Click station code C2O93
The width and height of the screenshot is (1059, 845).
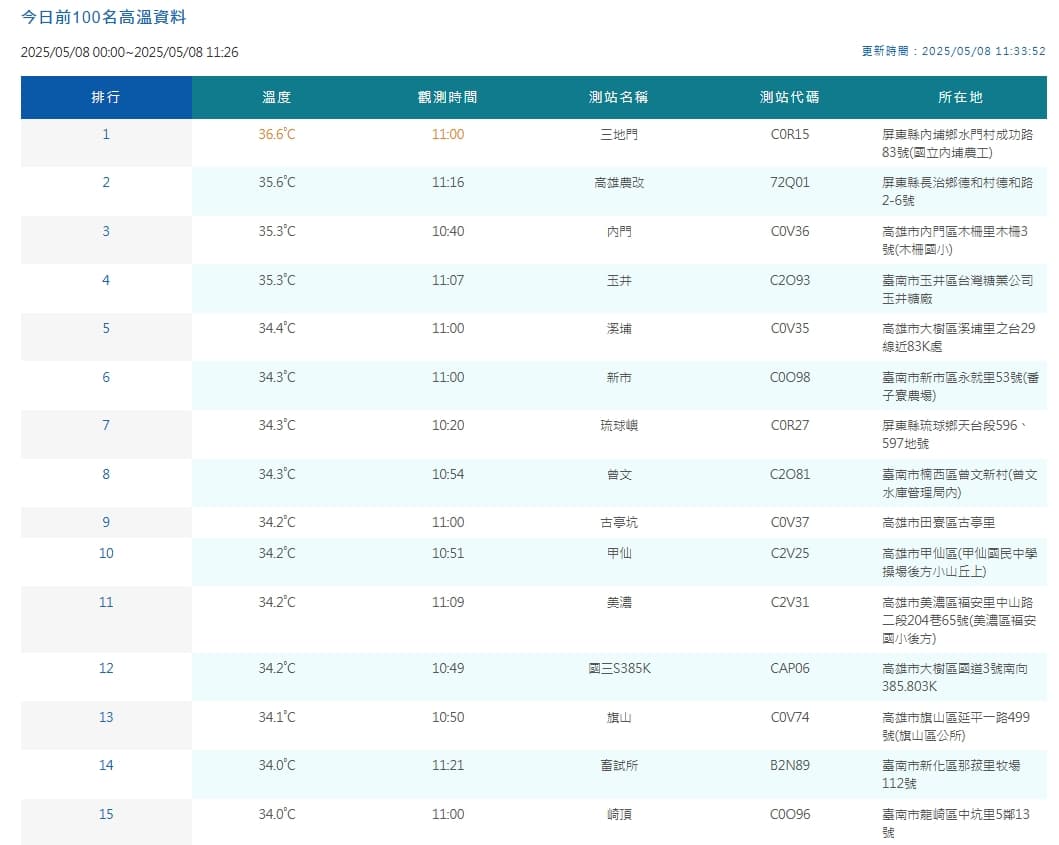(790, 280)
